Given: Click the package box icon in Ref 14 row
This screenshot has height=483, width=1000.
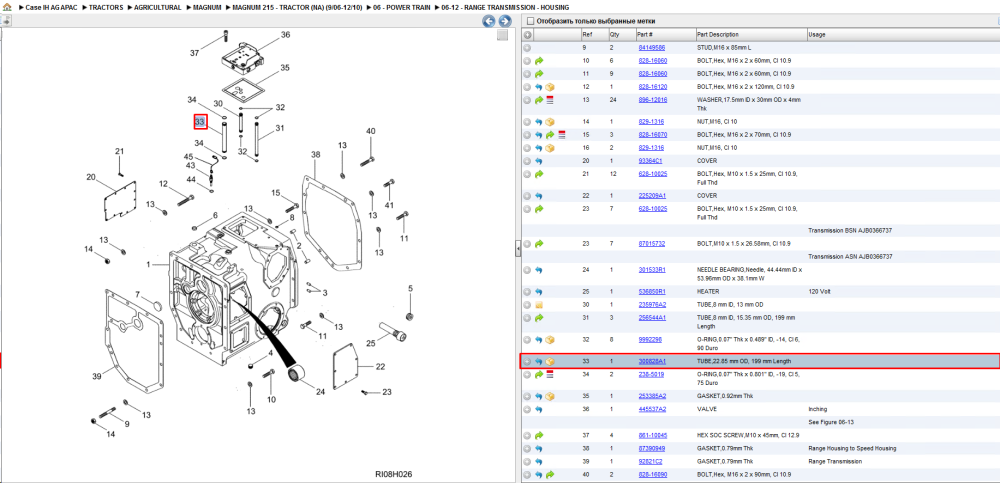Looking at the screenshot, I should coord(550,122).
